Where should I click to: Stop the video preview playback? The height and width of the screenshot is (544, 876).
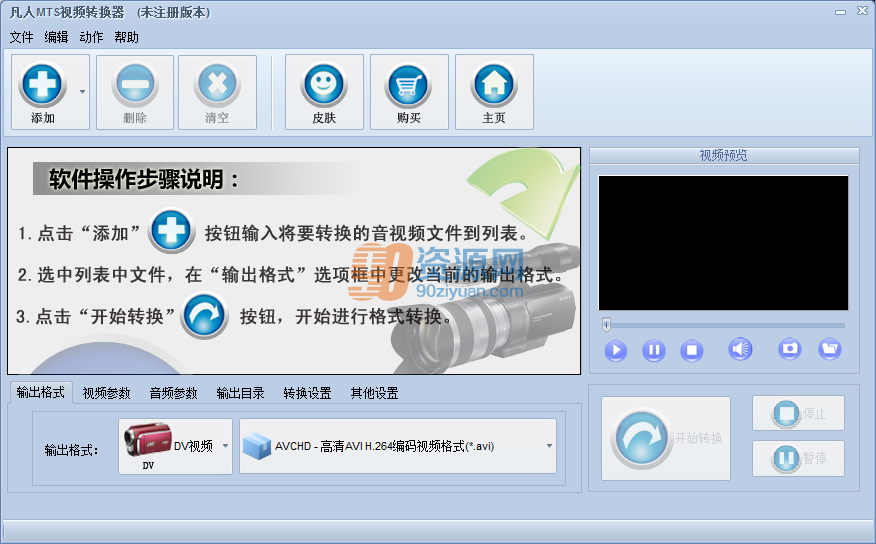692,350
